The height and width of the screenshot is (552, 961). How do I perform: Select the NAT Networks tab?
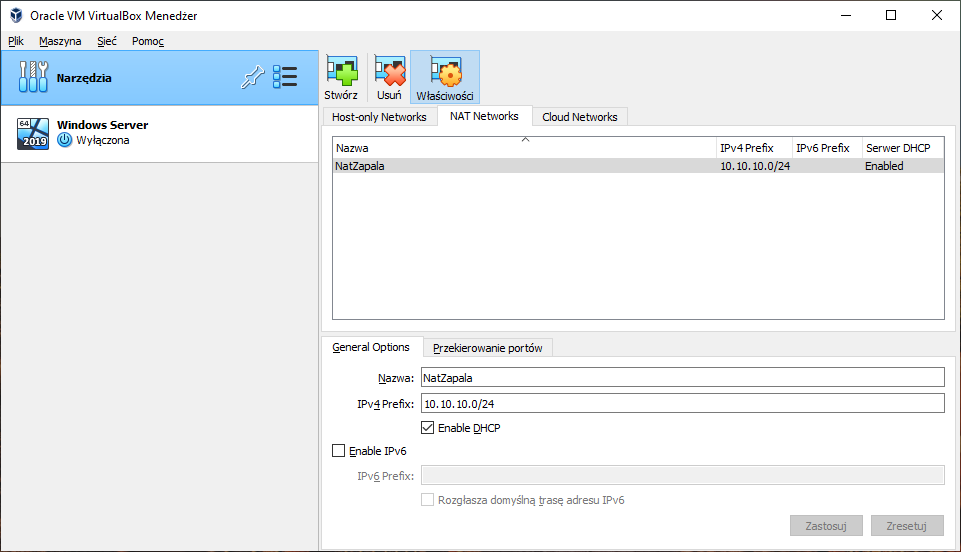click(x=484, y=116)
